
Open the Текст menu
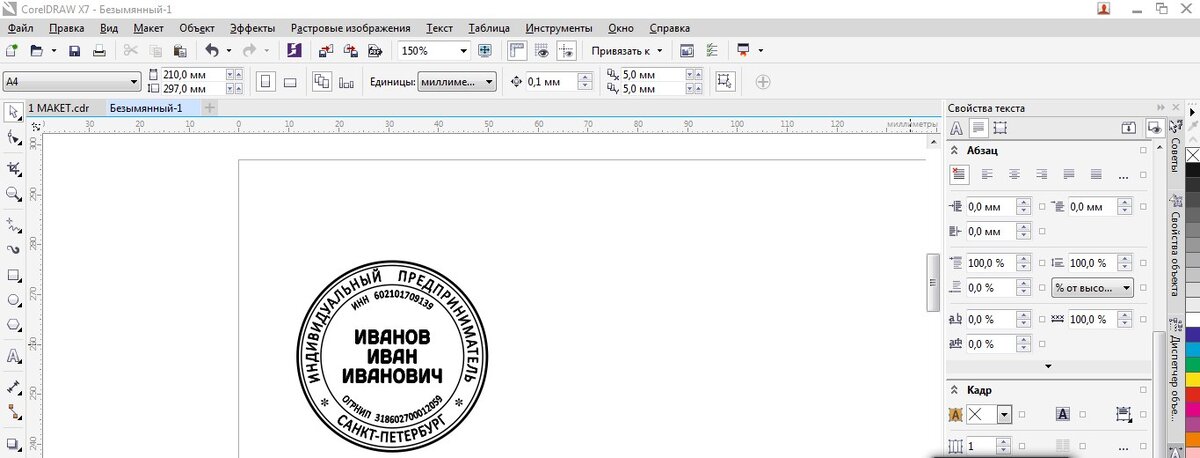(439, 28)
